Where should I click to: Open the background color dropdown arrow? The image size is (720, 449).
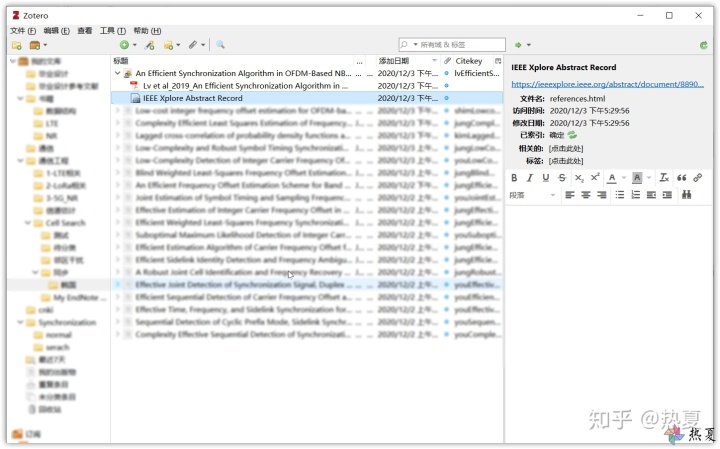pyautogui.click(x=649, y=178)
